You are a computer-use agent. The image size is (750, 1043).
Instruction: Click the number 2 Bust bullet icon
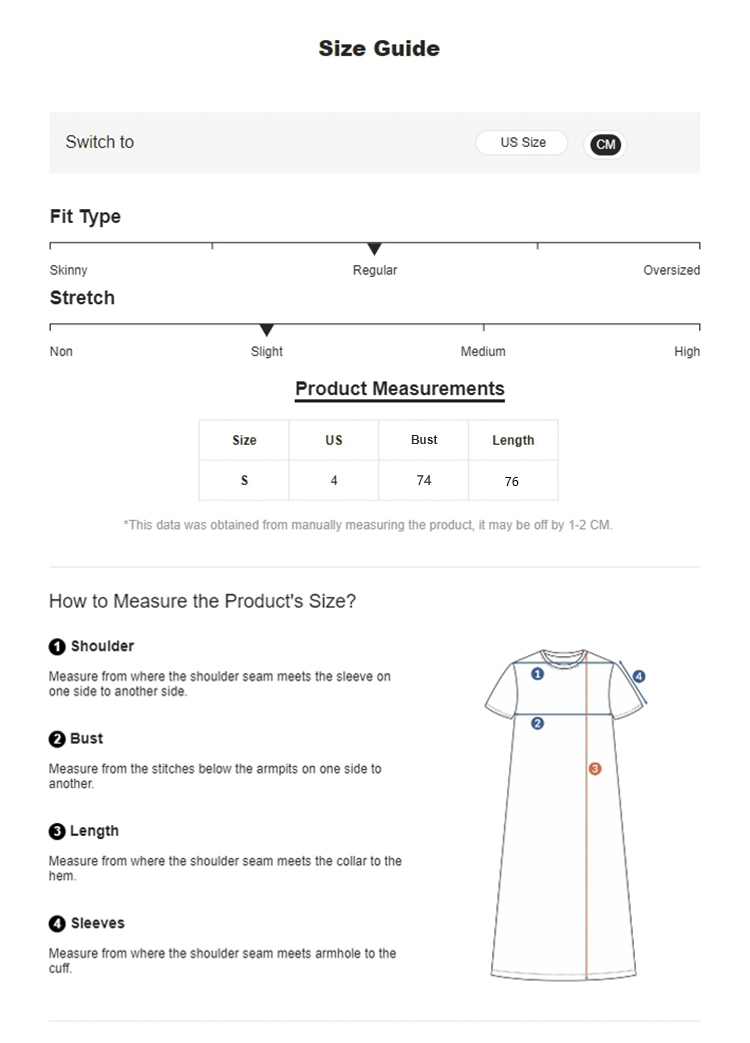coord(57,739)
